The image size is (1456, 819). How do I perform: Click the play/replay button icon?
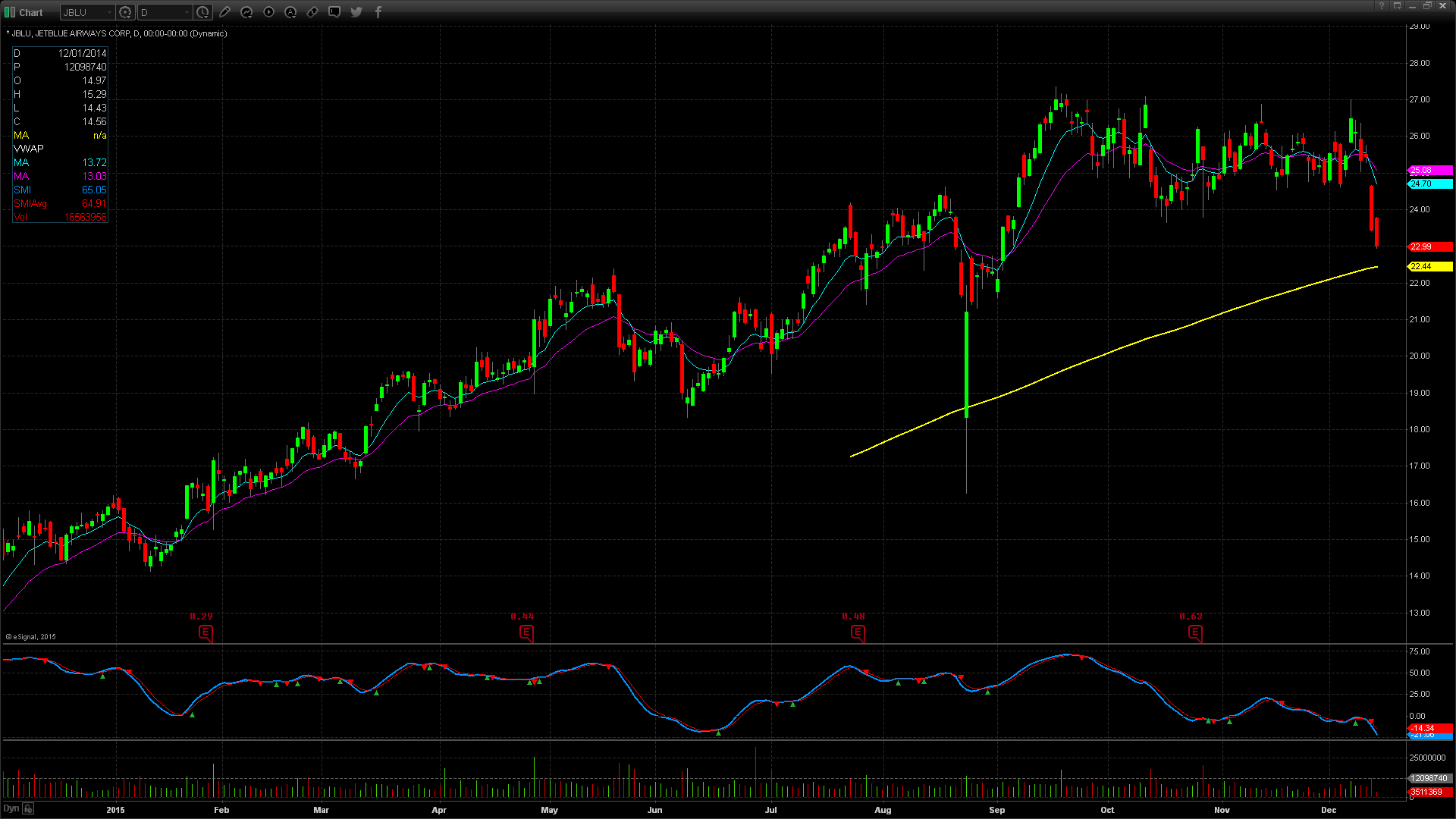(x=268, y=12)
